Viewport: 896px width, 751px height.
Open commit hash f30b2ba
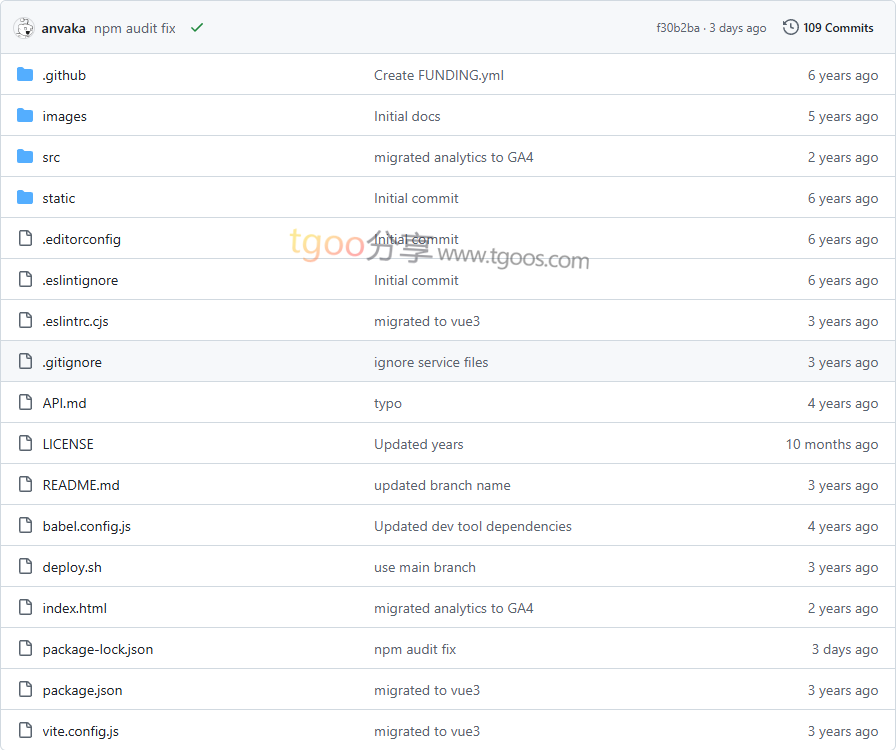click(677, 28)
